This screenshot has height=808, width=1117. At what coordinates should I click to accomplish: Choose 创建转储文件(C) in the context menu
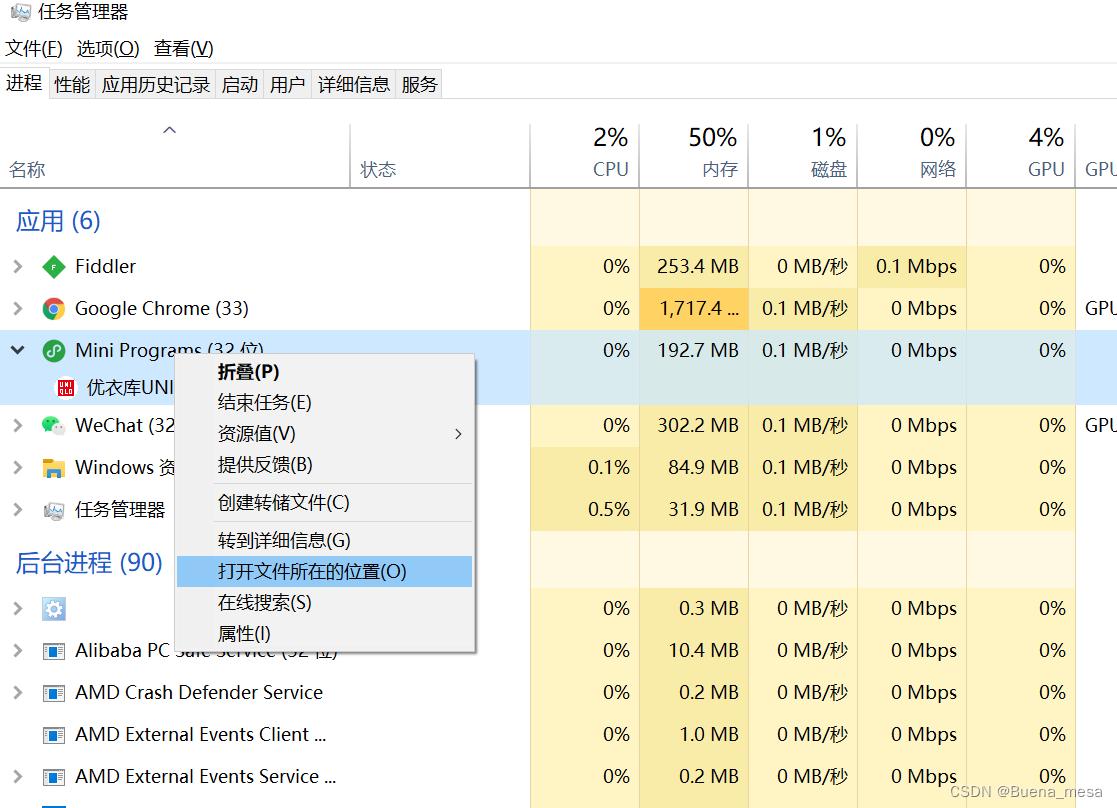[324, 503]
